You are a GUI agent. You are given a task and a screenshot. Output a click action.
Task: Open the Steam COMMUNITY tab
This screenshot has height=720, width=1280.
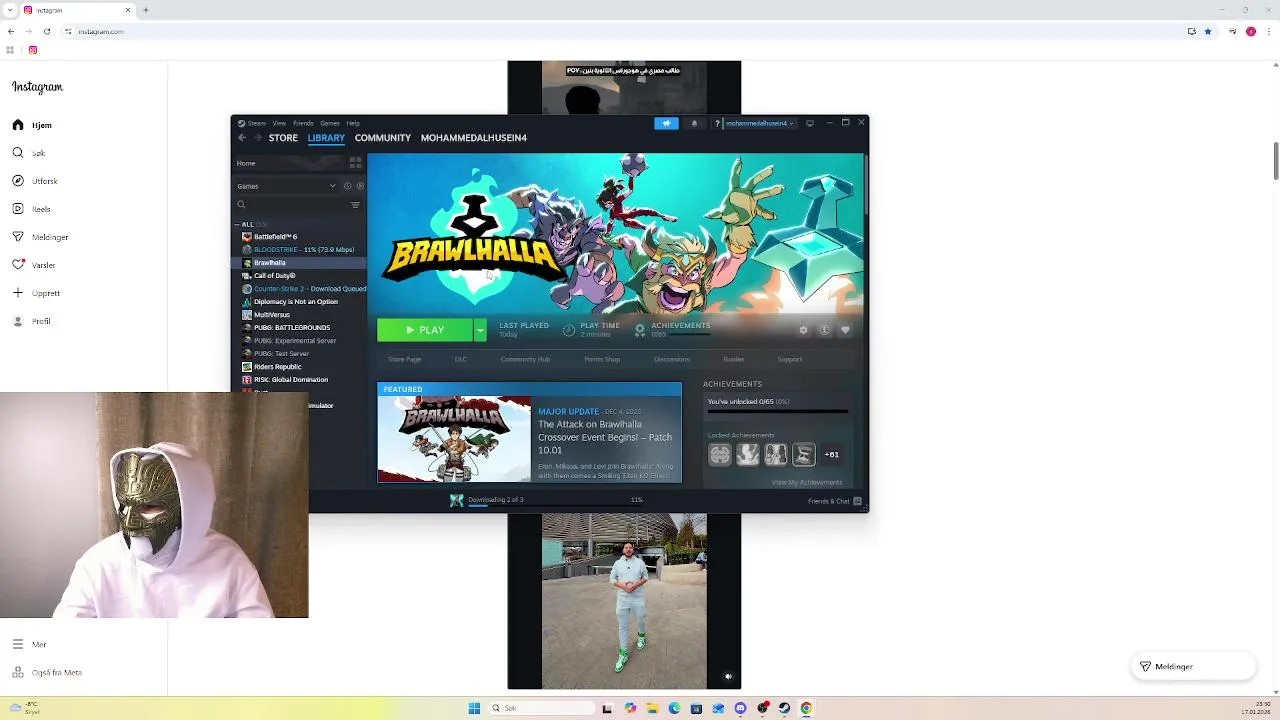click(383, 138)
